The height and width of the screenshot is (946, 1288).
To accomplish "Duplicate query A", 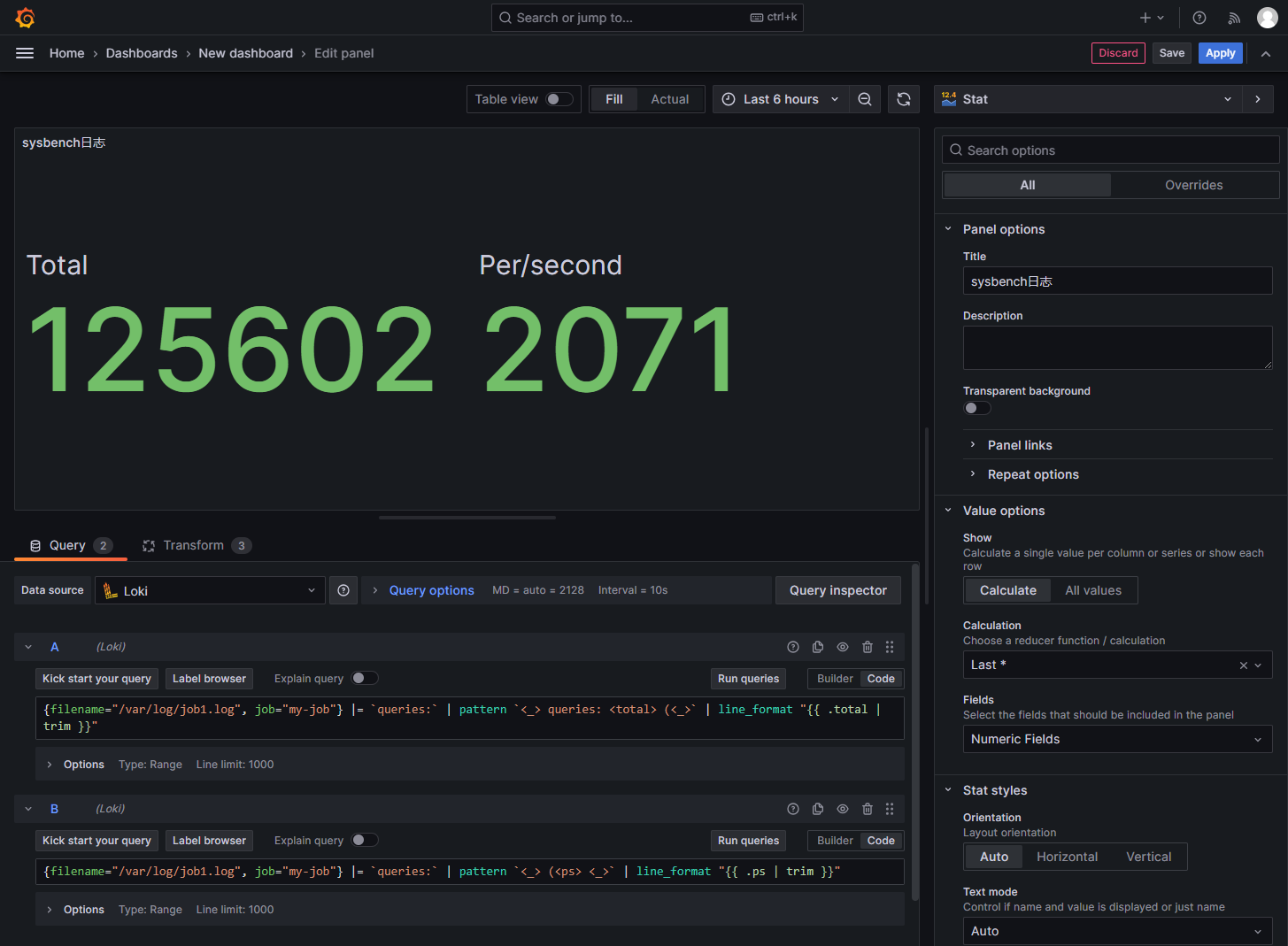I will [x=818, y=647].
